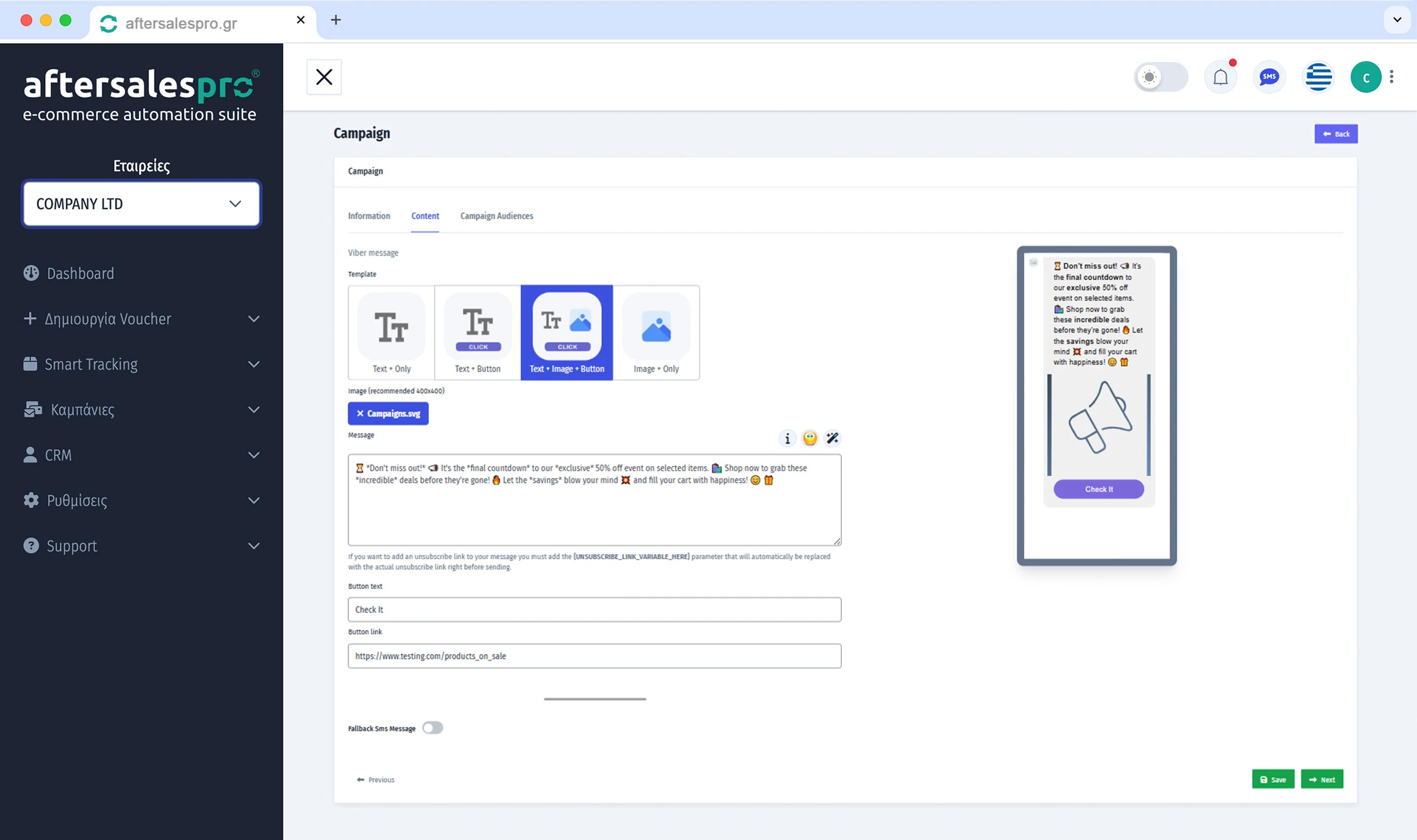Insert an emoji into the message

point(810,438)
